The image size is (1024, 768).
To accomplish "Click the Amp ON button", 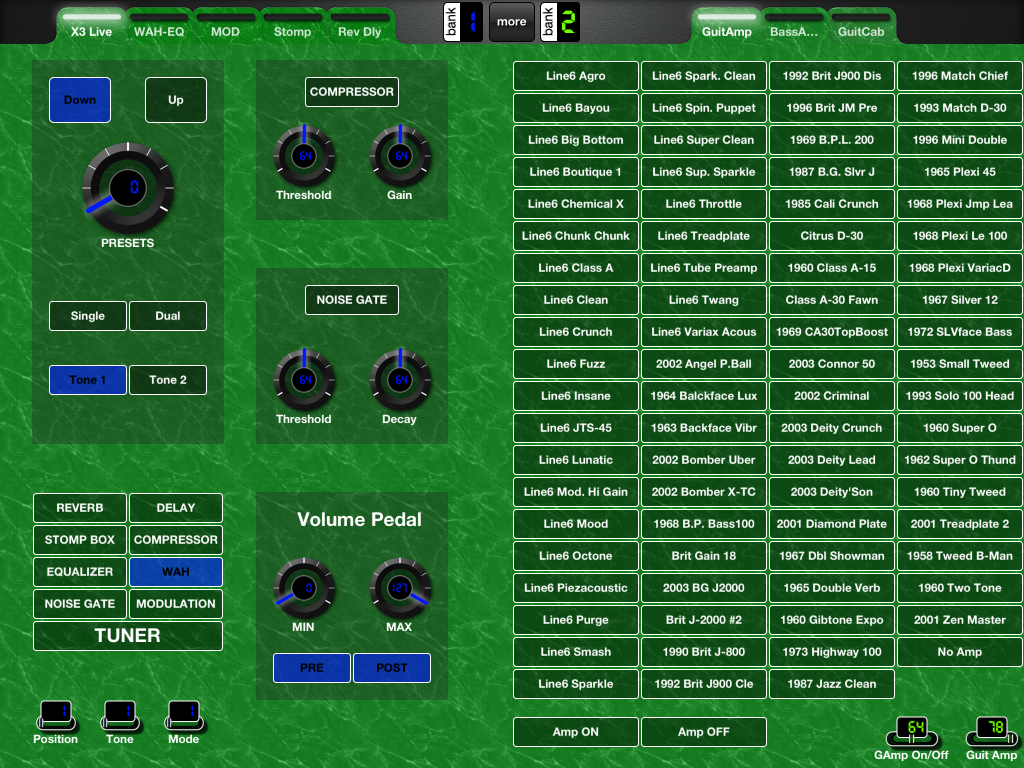I will [x=575, y=731].
